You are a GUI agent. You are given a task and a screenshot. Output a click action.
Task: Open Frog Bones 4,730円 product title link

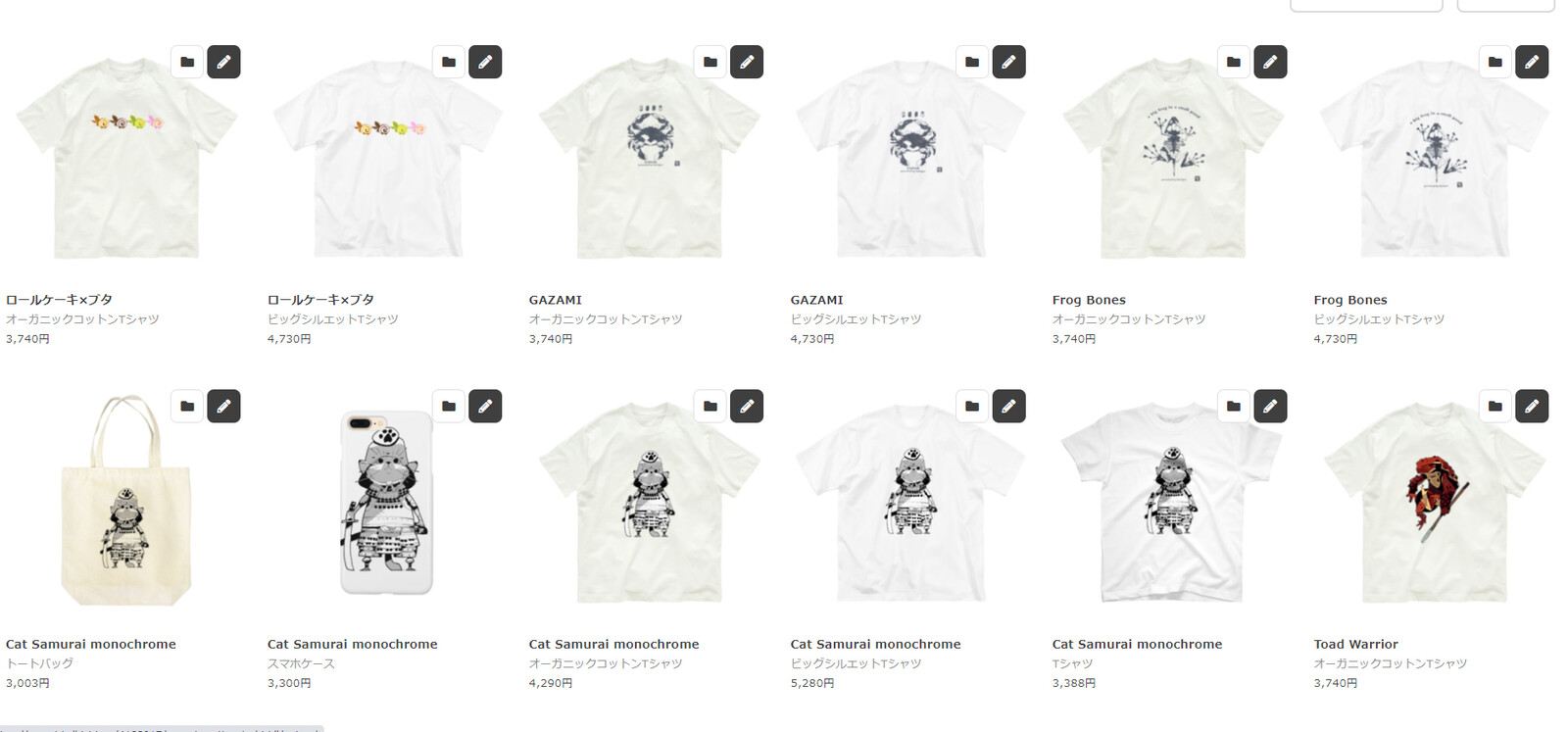1350,300
